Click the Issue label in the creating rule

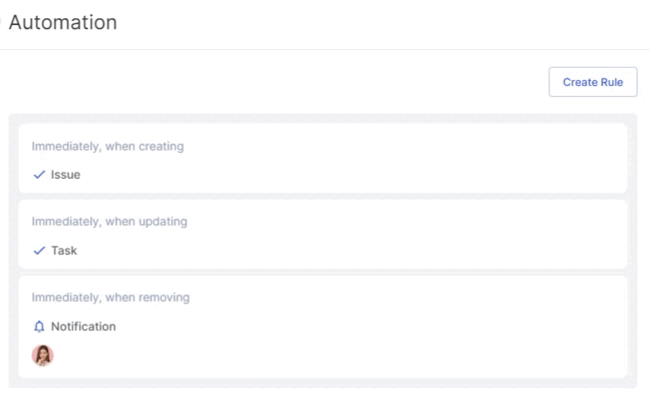coord(65,174)
